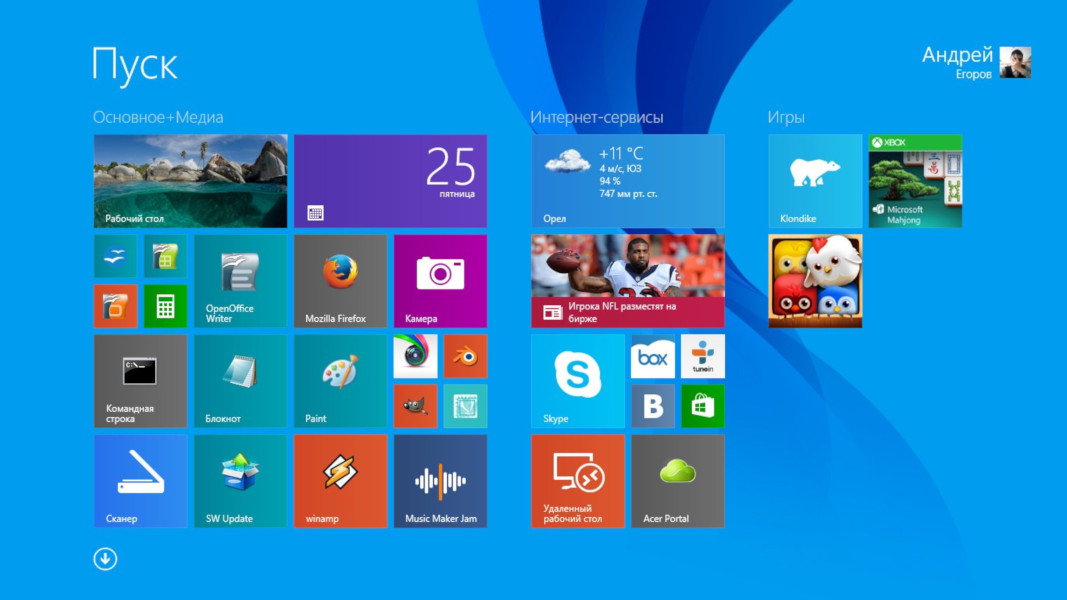Open the colorful birds game tile
Screen dimensions: 1067x600
815,281
